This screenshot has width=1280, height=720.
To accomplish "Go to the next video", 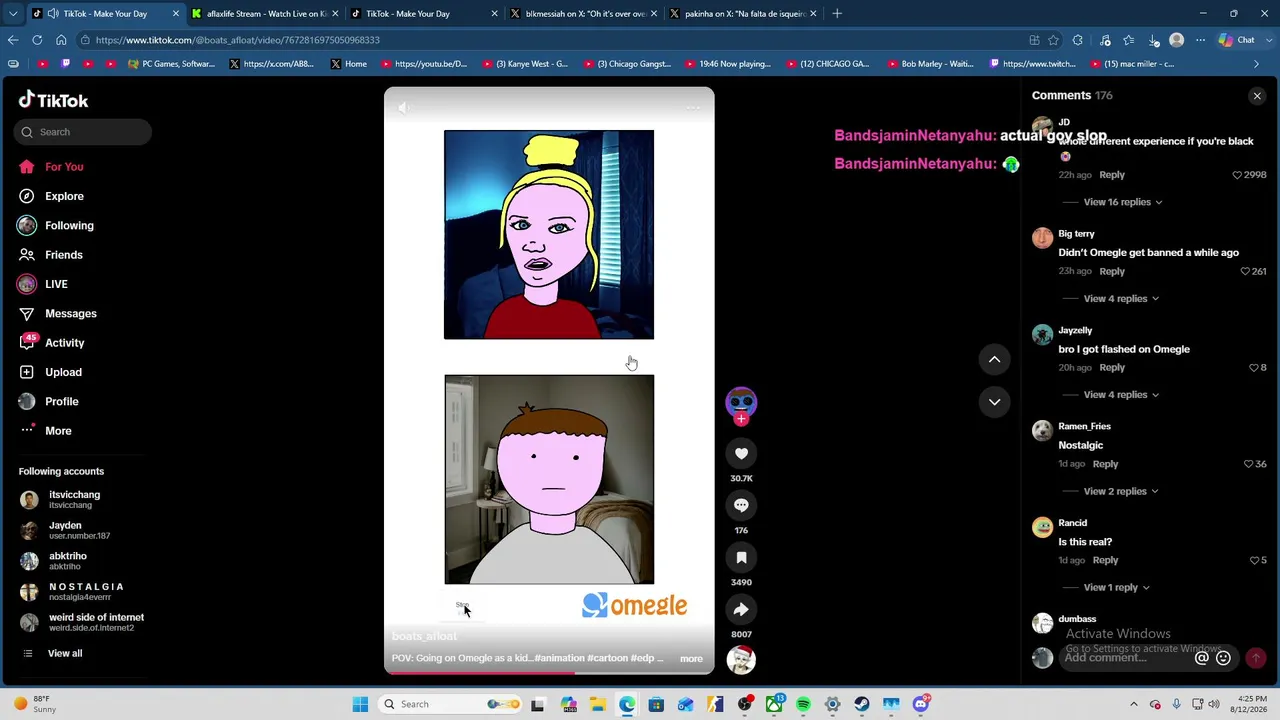I will click(994, 402).
